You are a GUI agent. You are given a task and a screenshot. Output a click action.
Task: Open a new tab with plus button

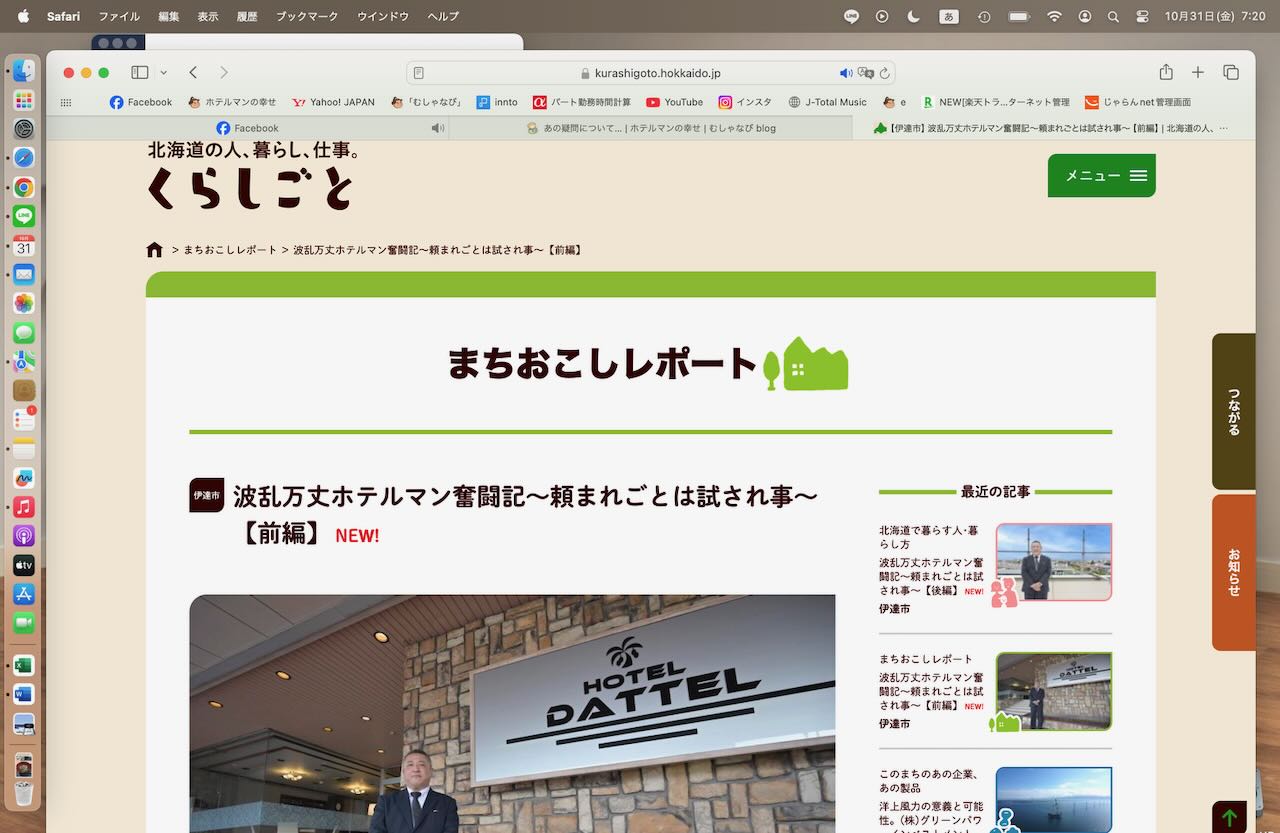[1198, 73]
